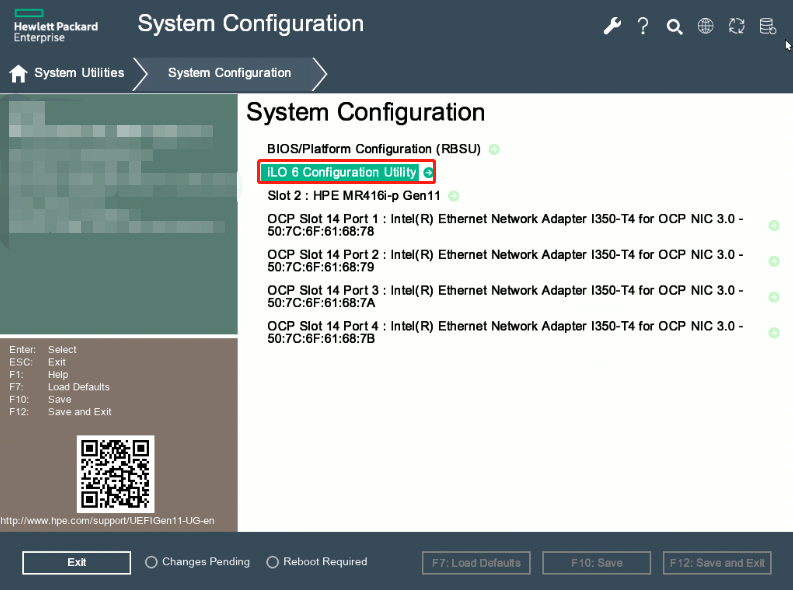Toggle the Changes Pending indicator
The height and width of the screenshot is (590, 793).
(x=151, y=562)
